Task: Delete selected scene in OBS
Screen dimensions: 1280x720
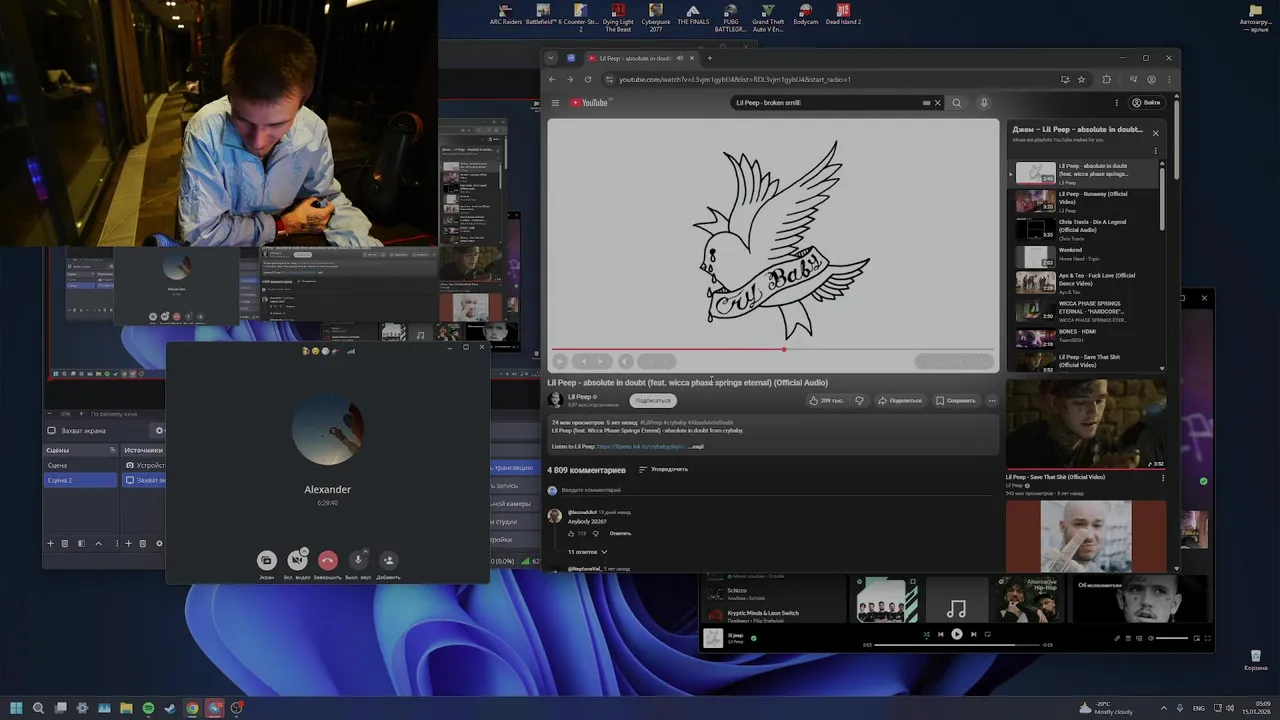Action: 65,543
